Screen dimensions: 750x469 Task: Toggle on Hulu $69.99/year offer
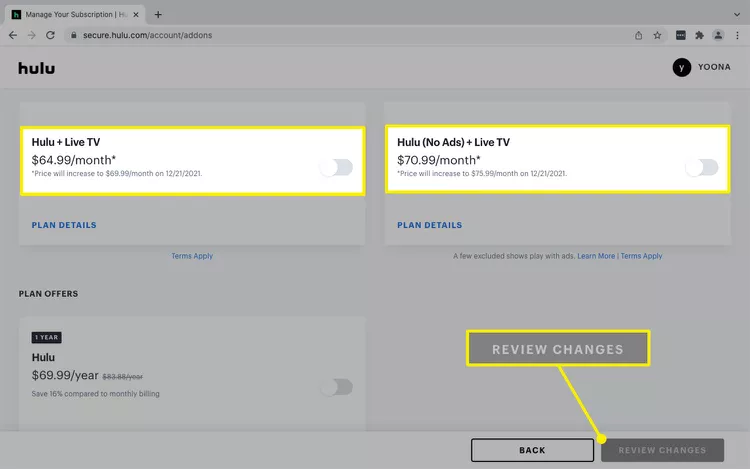tap(337, 387)
